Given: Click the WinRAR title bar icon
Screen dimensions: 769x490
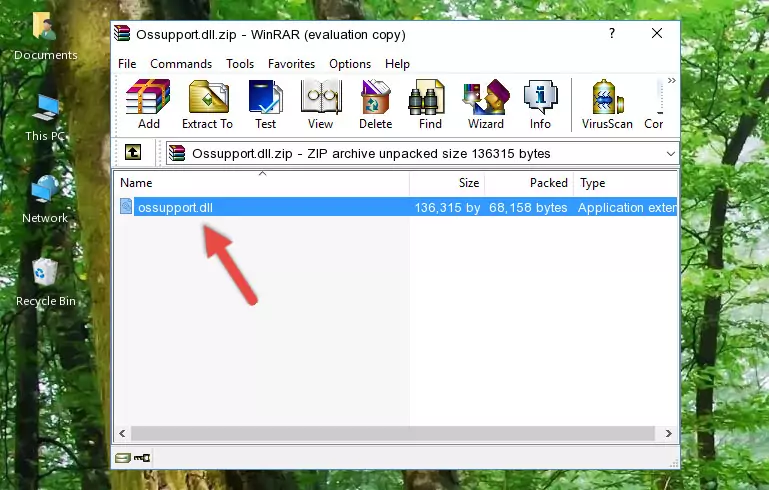Looking at the screenshot, I should 123,34.
